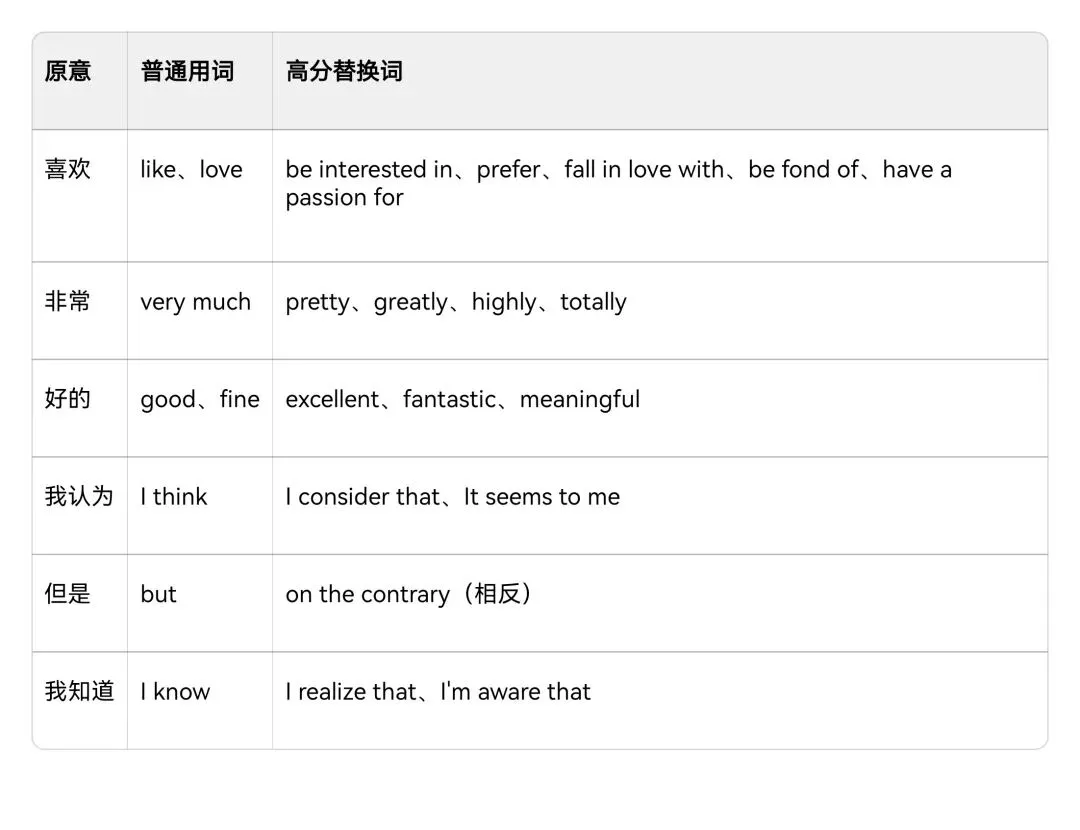Click 'excellent、fantastic、meaningful' text
1080x830 pixels.
click(463, 400)
